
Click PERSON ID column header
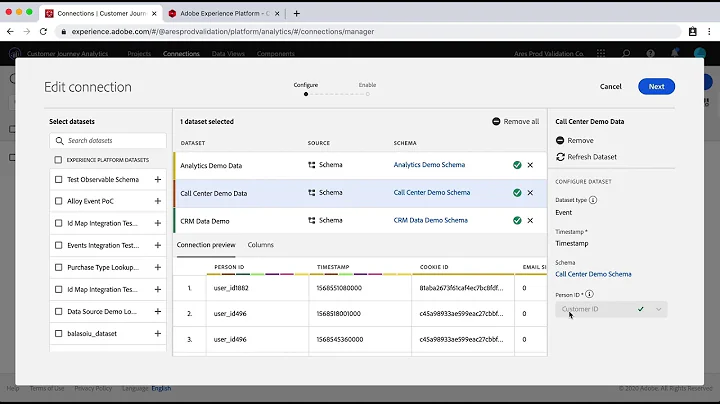pos(229,267)
